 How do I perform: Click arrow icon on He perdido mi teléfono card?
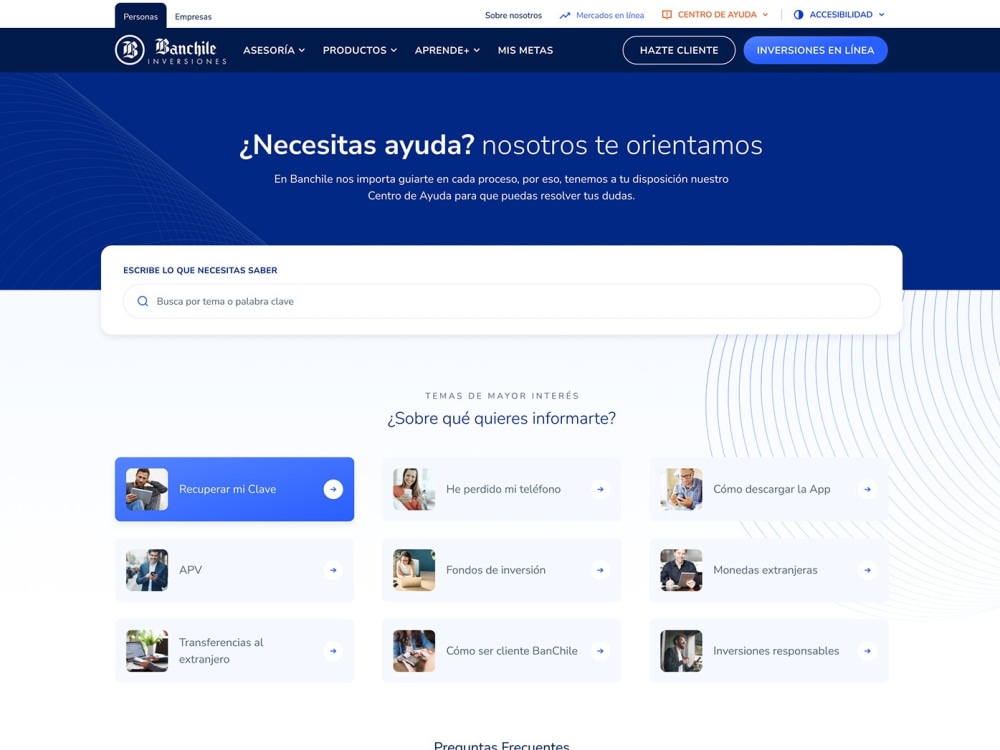[600, 489]
